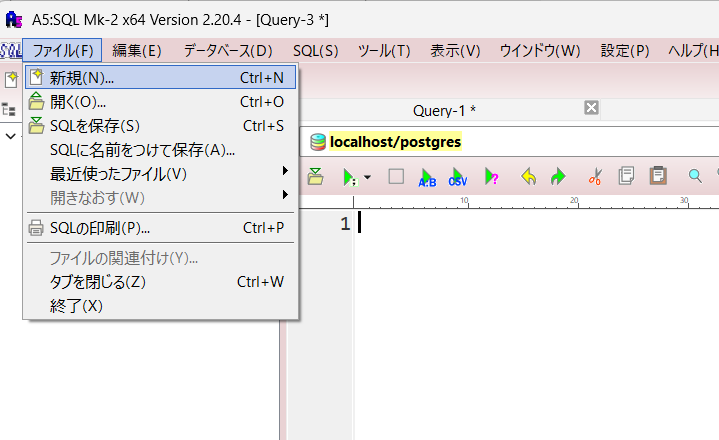Click into the SQL editor on line 1

click(x=500, y=224)
